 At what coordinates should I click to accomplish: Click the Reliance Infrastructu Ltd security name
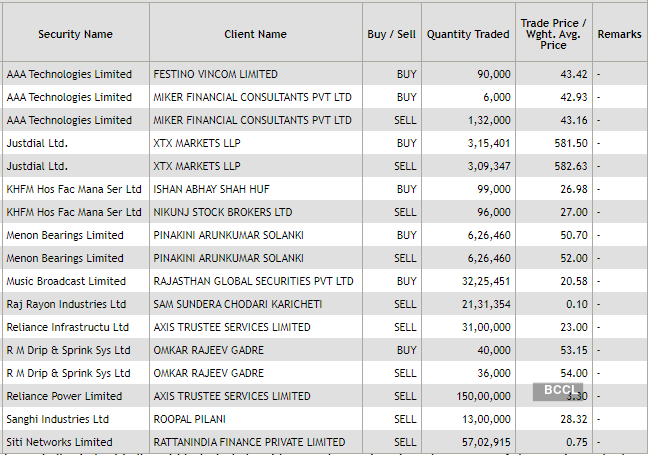68,327
